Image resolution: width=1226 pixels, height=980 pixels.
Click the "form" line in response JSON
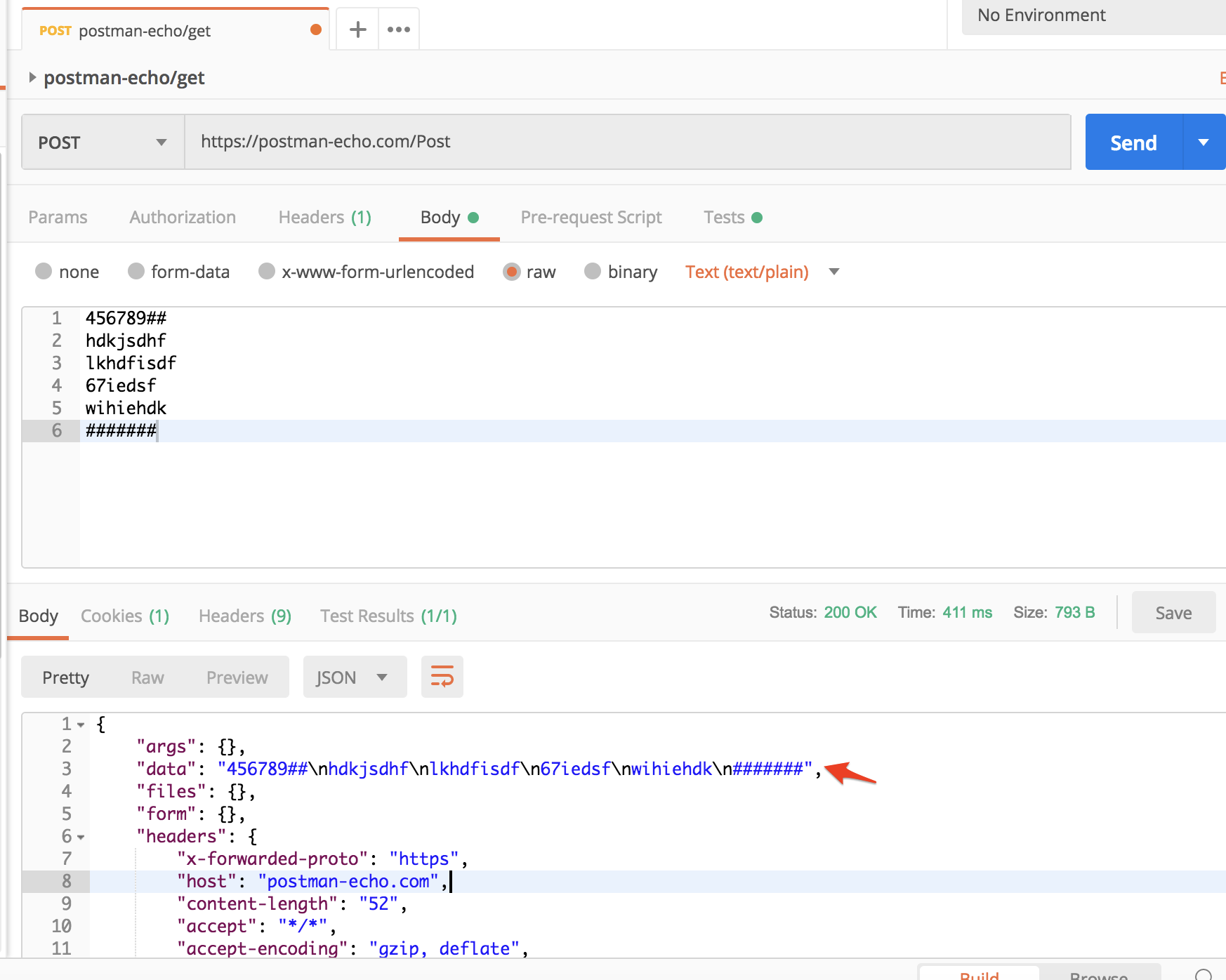coord(191,814)
